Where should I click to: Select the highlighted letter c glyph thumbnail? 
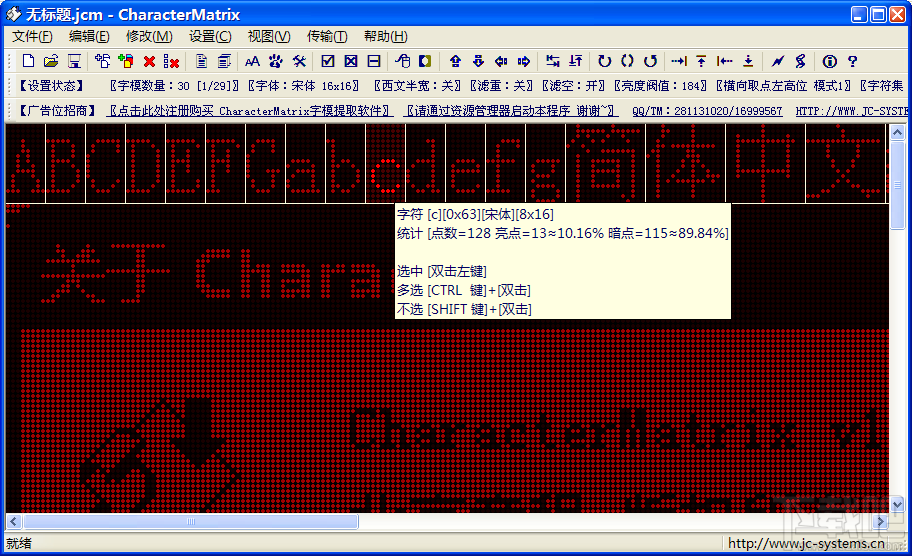click(385, 163)
